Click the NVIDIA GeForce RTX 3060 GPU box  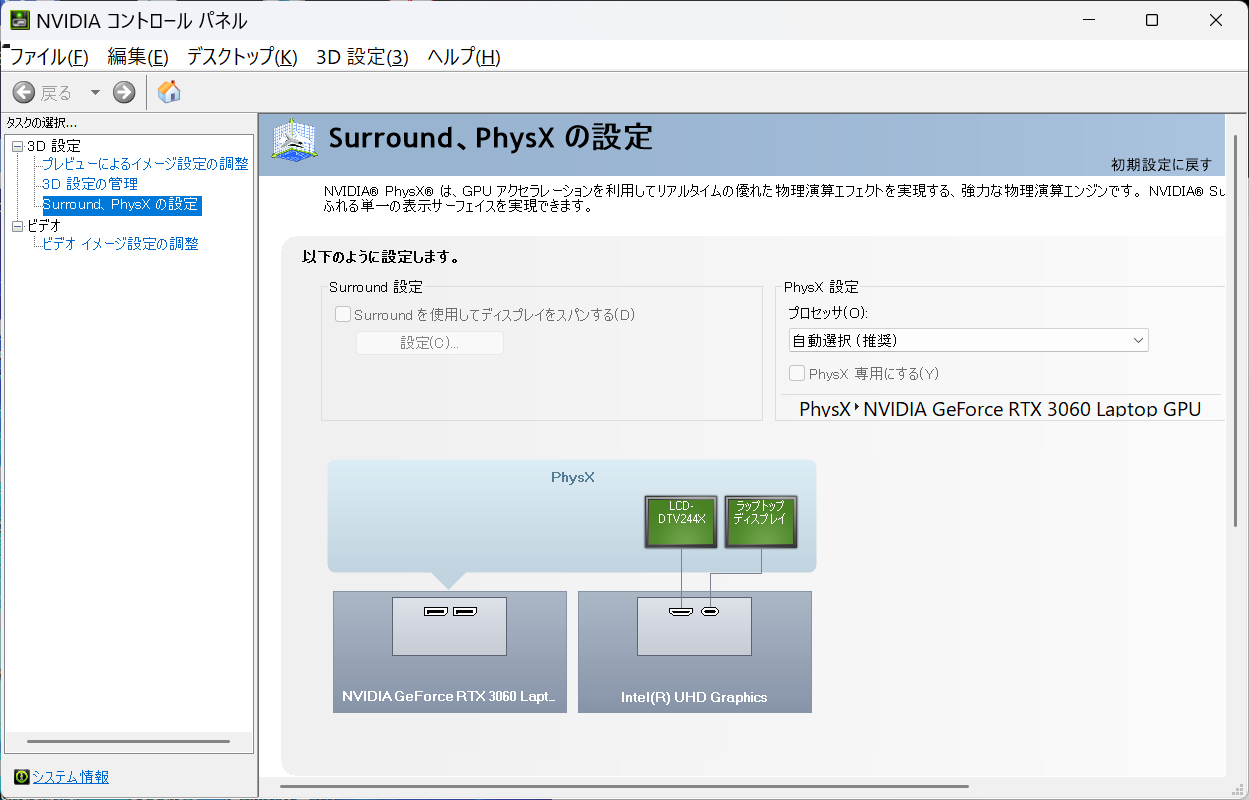[450, 652]
